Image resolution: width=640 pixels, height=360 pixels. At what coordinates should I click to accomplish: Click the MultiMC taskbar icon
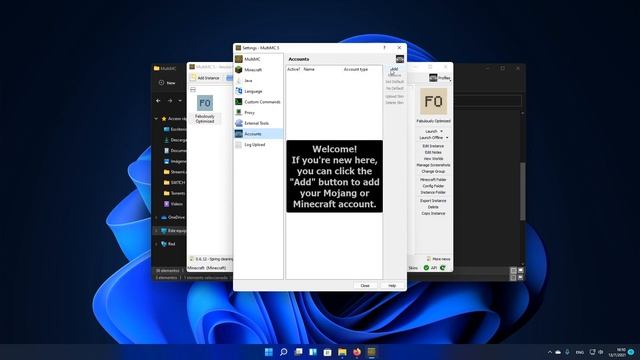coord(371,352)
